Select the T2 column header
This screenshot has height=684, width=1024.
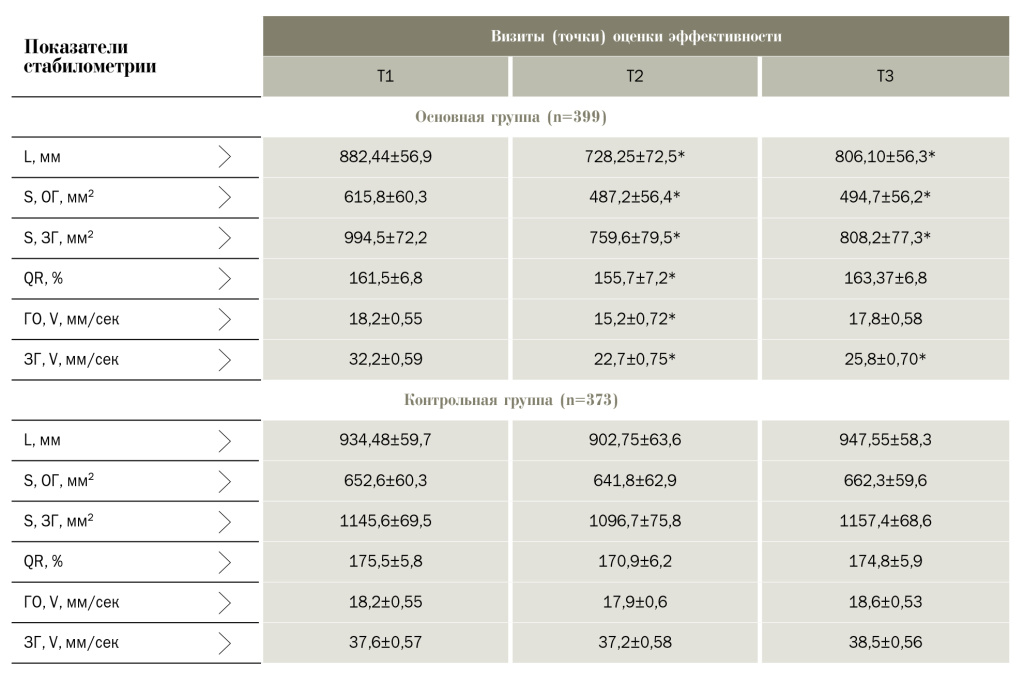[634, 77]
